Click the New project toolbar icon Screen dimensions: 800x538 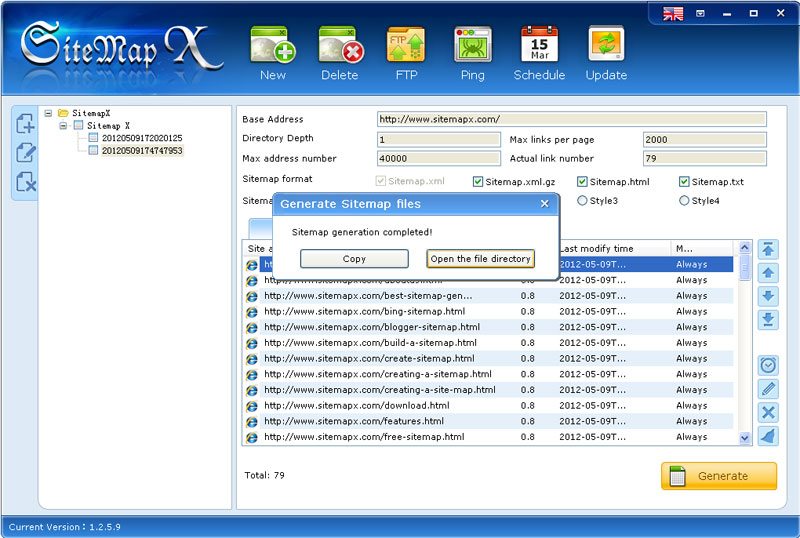pos(272,47)
